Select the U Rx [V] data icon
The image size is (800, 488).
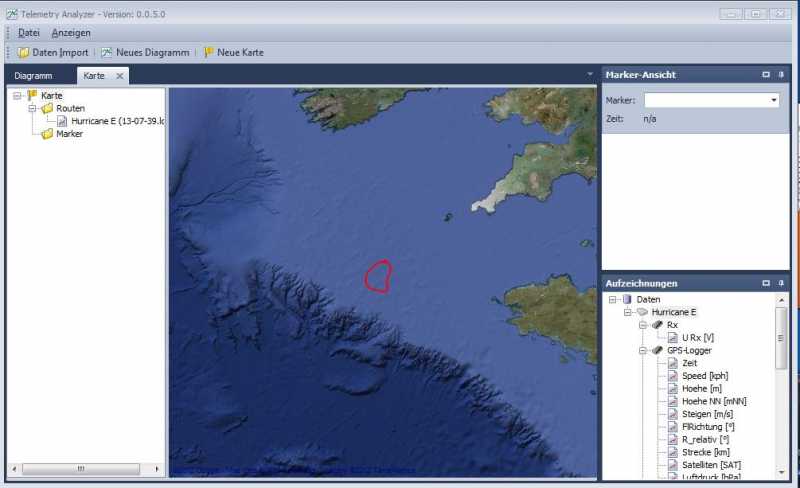pos(673,337)
